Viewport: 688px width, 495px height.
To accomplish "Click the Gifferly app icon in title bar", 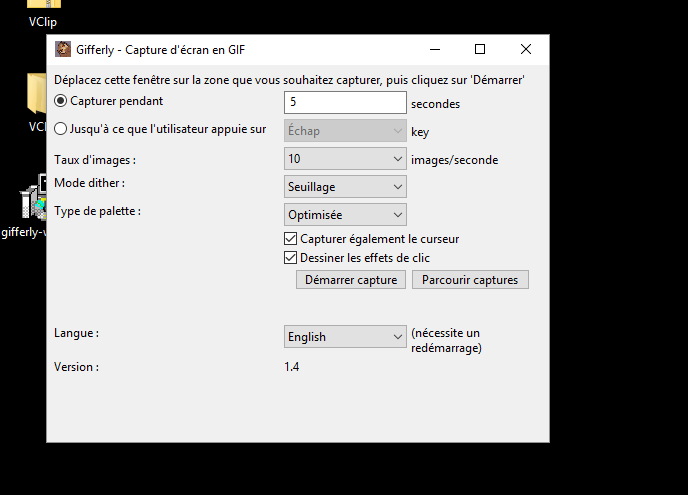I will [x=63, y=49].
